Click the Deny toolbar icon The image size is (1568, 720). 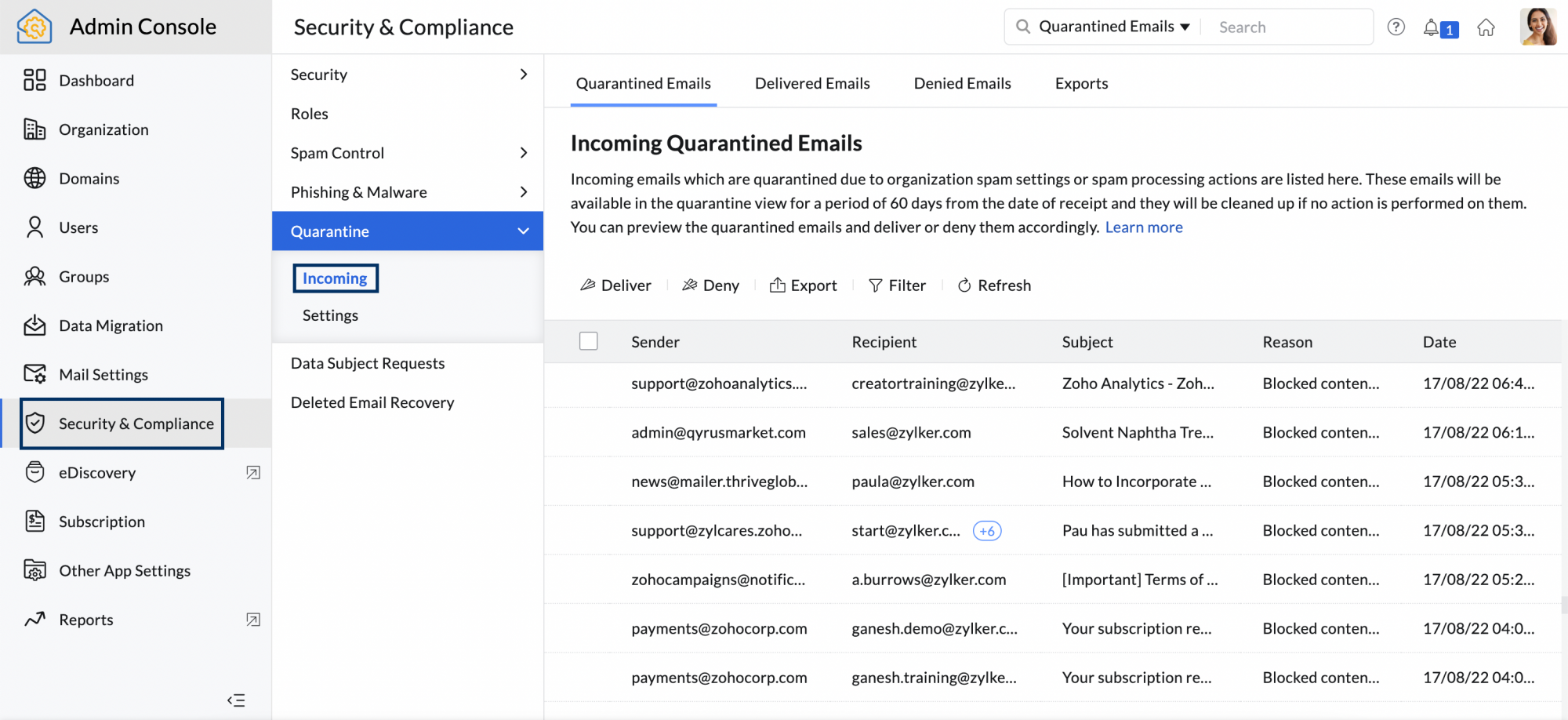(690, 285)
